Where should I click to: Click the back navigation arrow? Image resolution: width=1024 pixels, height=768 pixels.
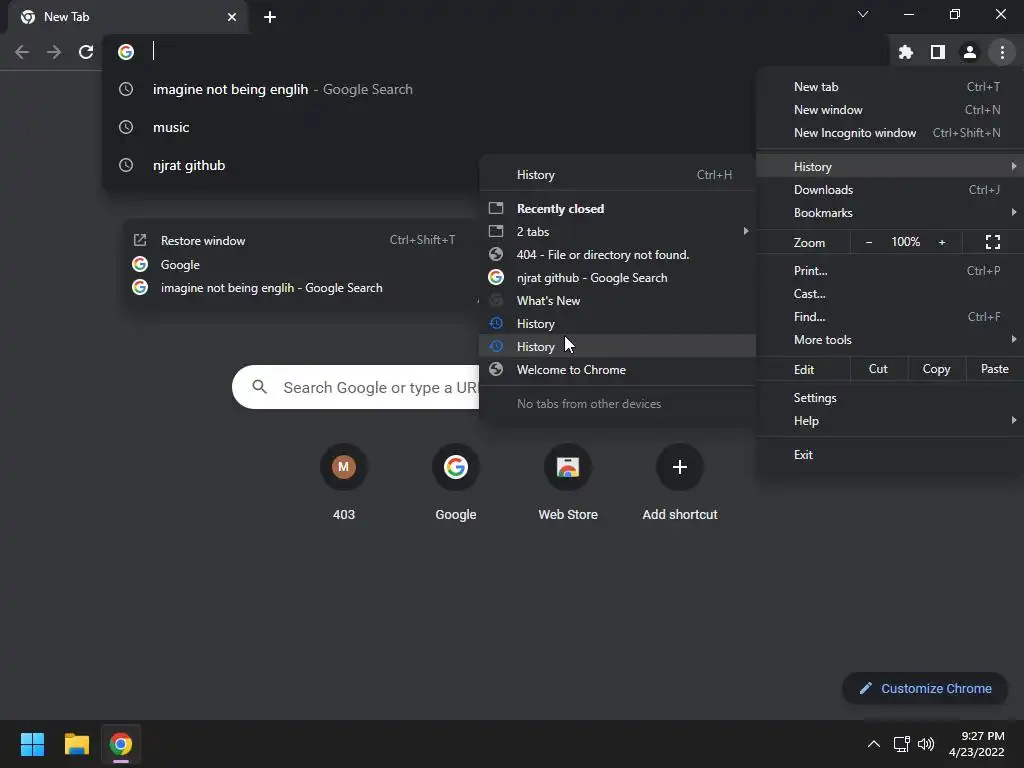pos(22,52)
